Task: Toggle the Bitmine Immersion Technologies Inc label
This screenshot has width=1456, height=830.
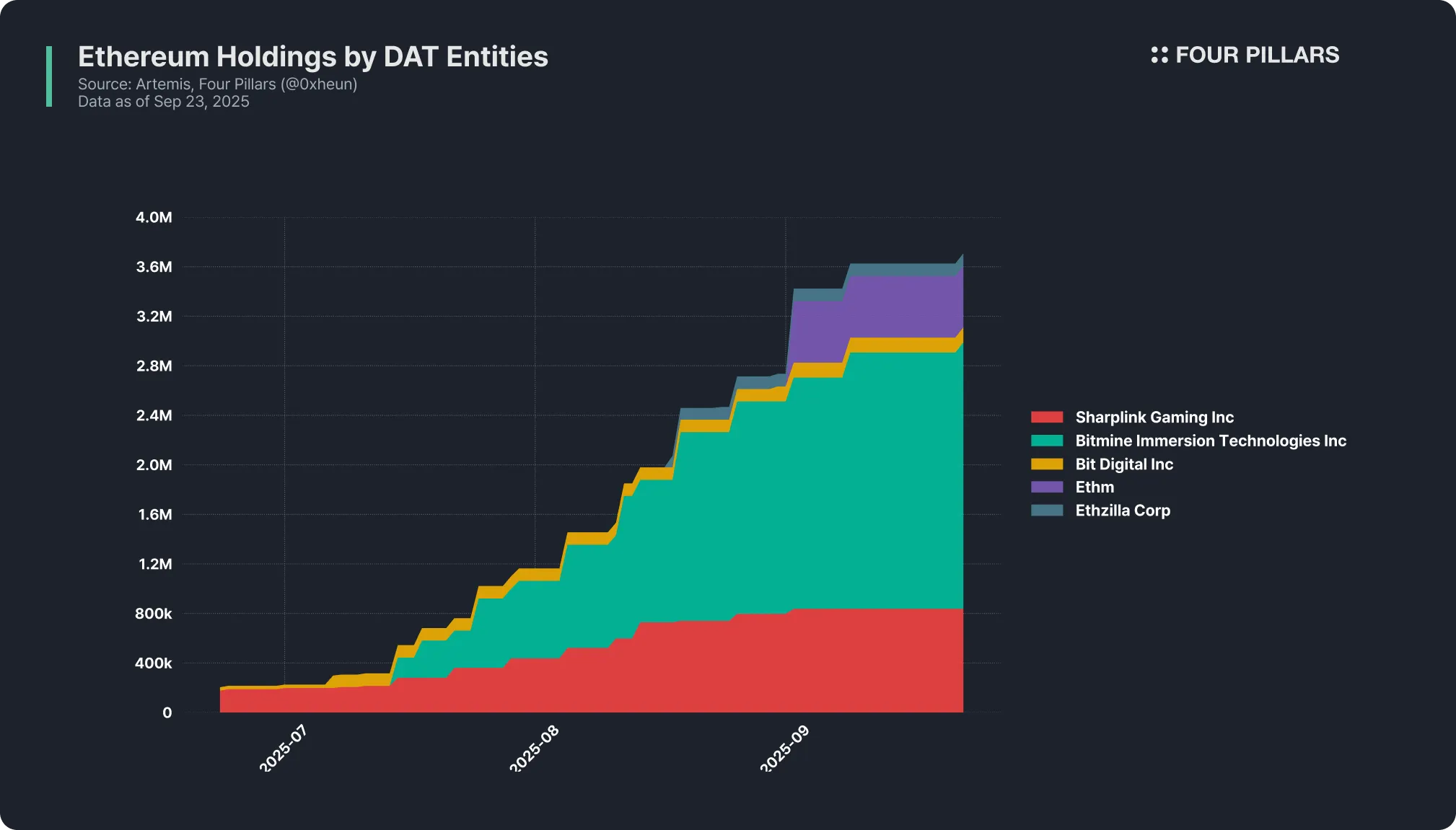Action: pos(1210,441)
